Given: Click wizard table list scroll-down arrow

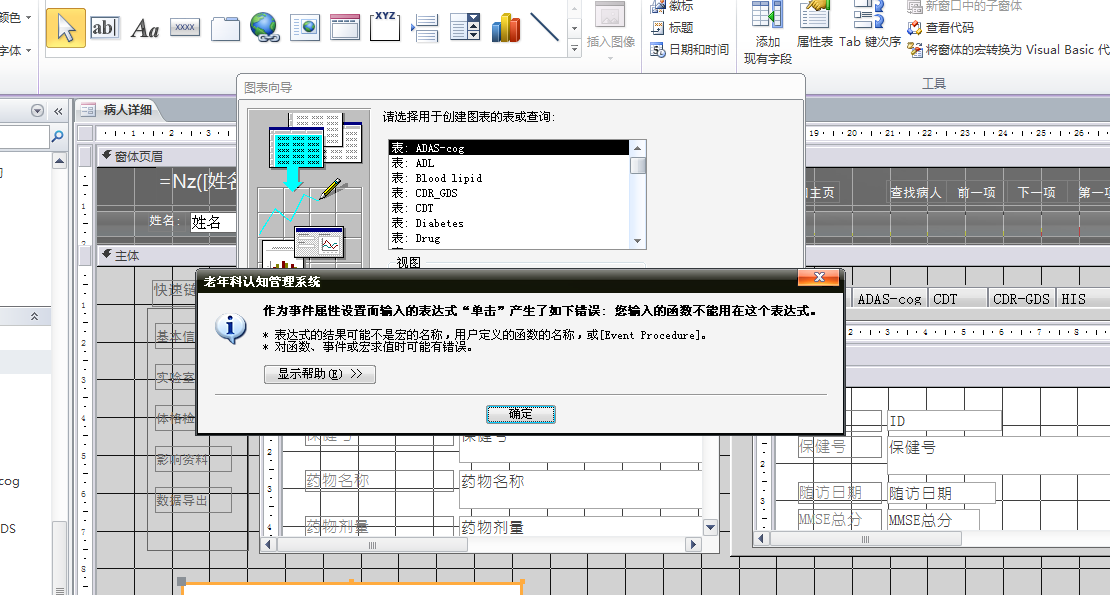Looking at the screenshot, I should pyautogui.click(x=638, y=241).
